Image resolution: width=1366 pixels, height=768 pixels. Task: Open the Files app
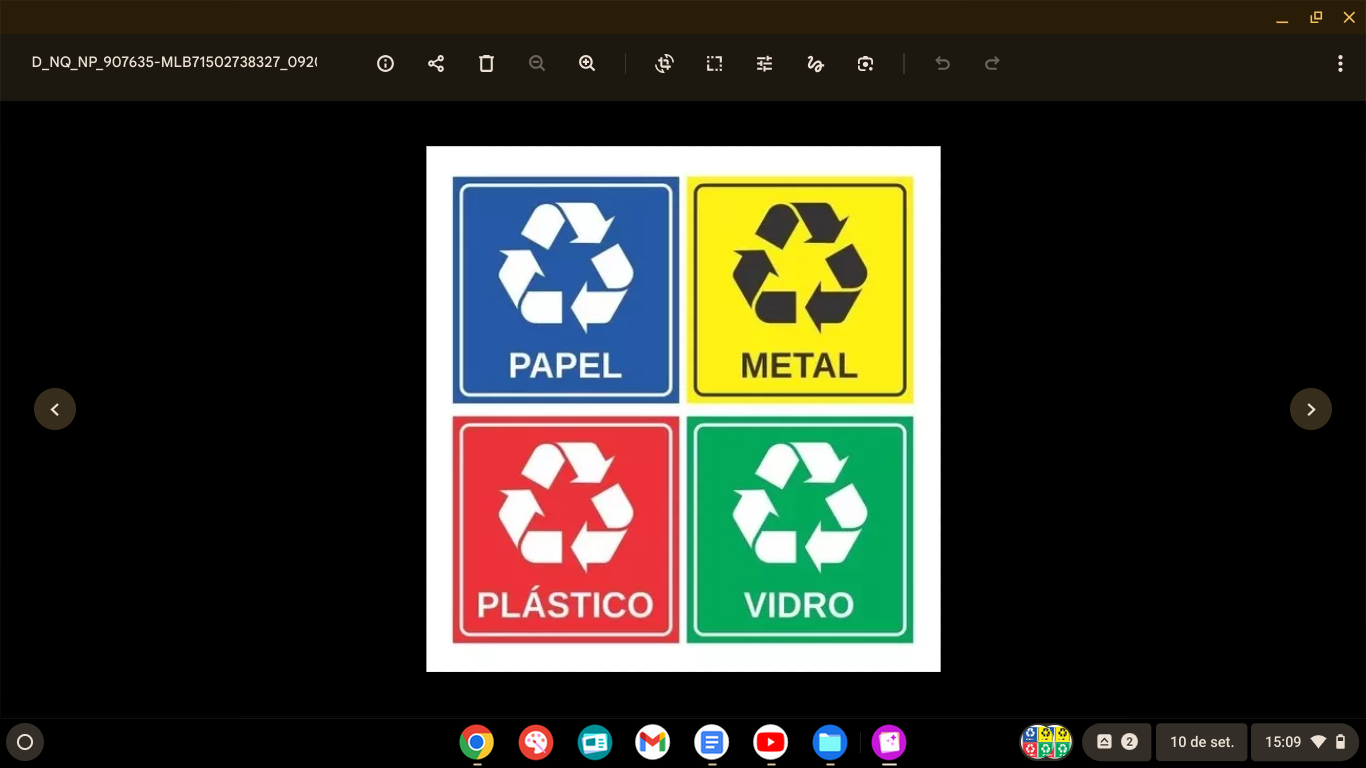point(829,742)
